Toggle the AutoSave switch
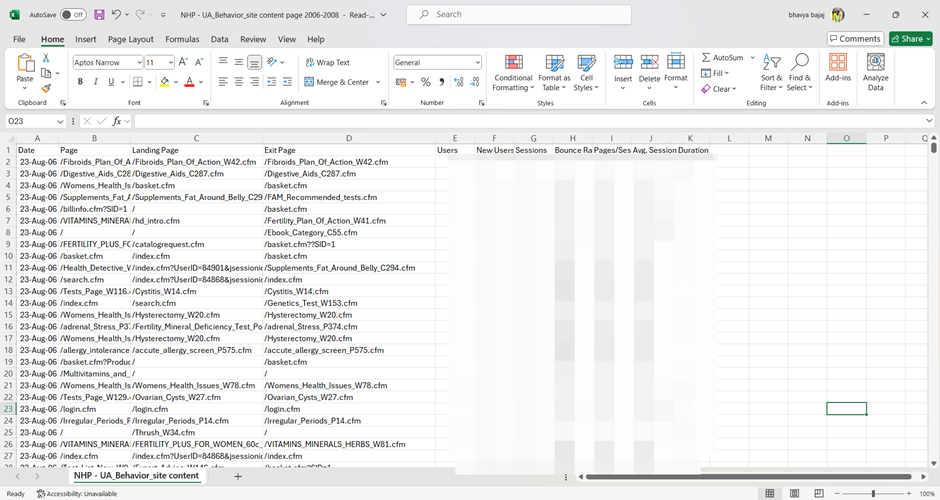The image size is (940, 500). [73, 15]
